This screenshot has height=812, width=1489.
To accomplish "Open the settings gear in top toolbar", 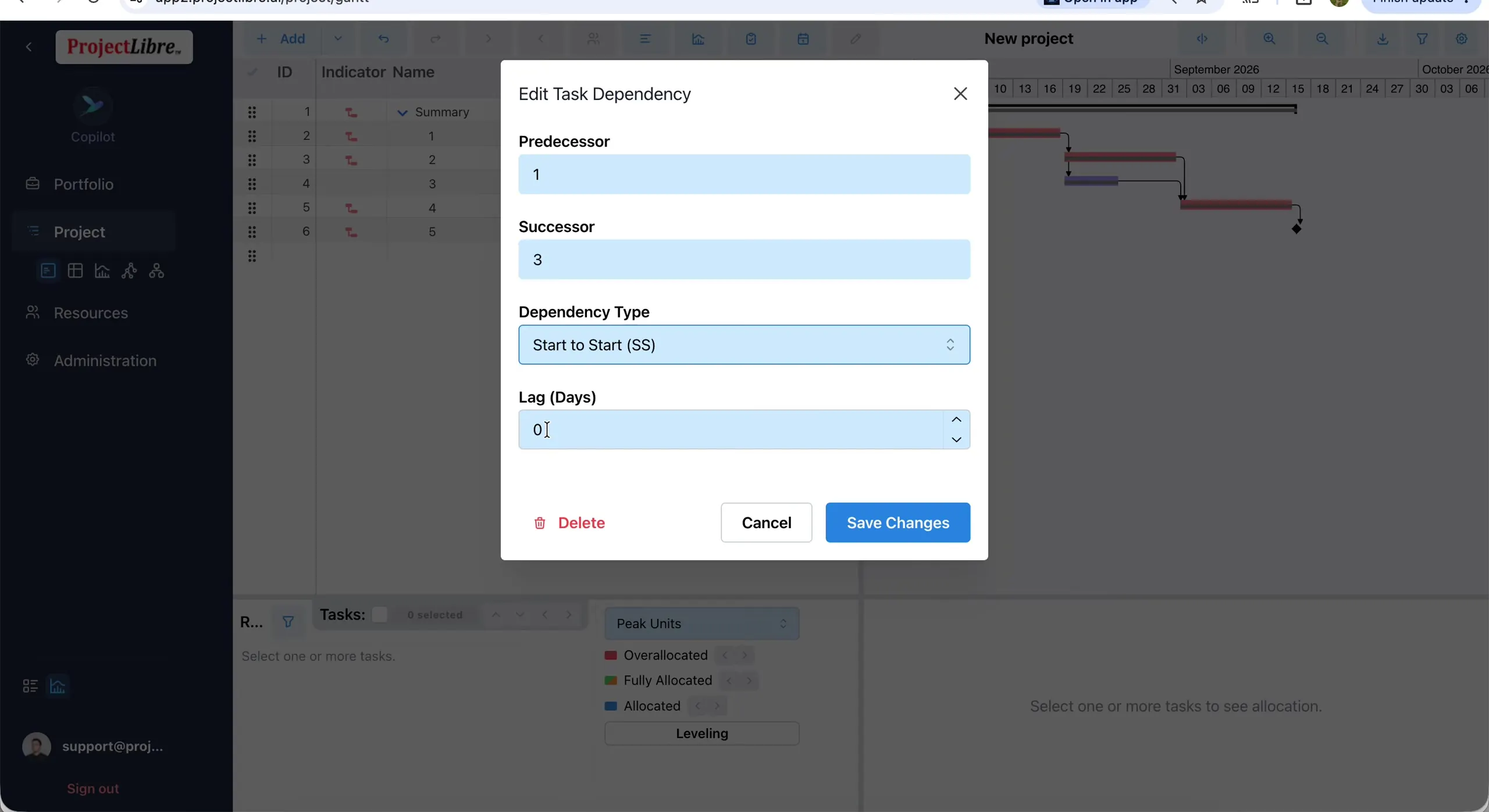I will pos(1461,39).
